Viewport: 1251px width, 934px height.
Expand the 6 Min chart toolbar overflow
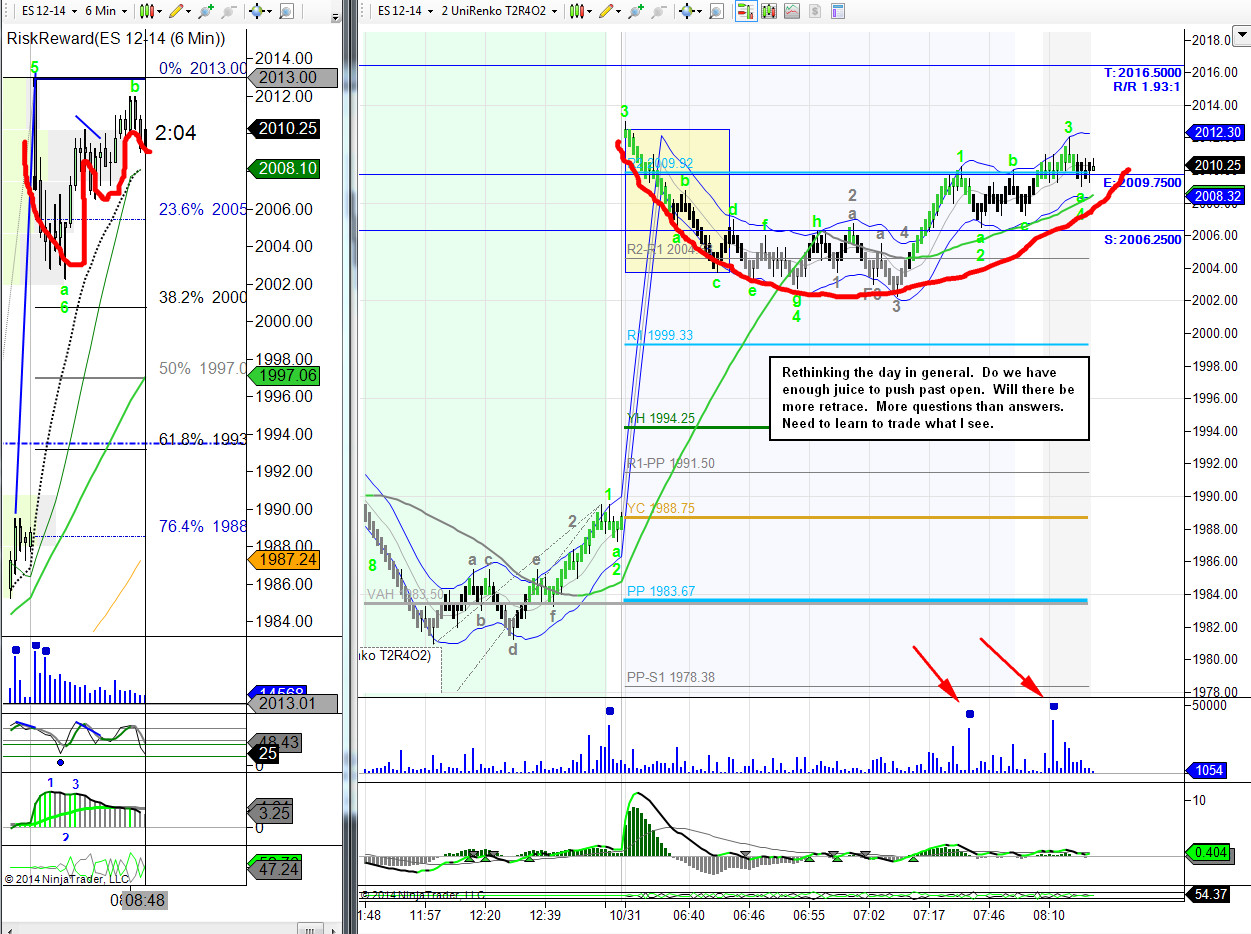pyautogui.click(x=336, y=18)
